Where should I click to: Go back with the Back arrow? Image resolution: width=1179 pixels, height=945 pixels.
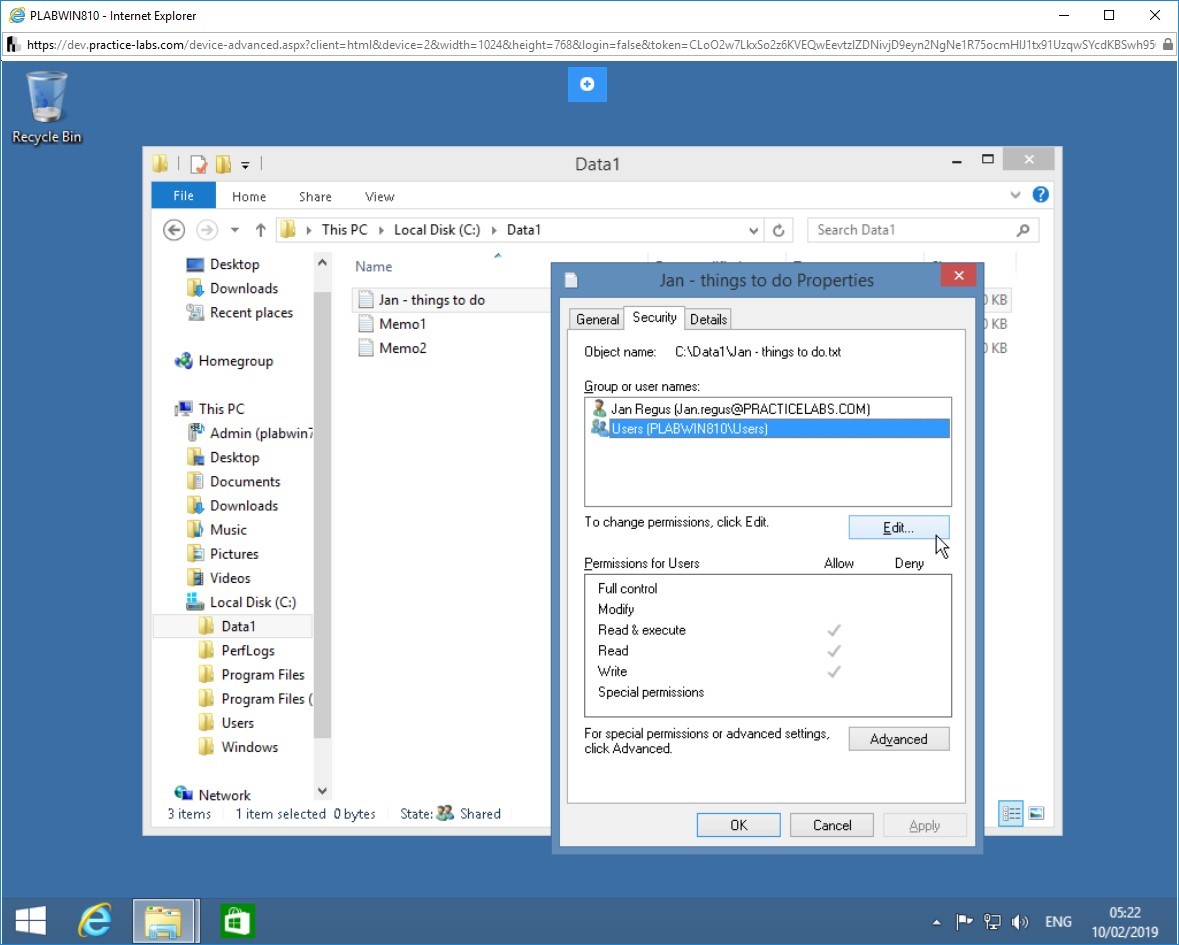coord(174,230)
